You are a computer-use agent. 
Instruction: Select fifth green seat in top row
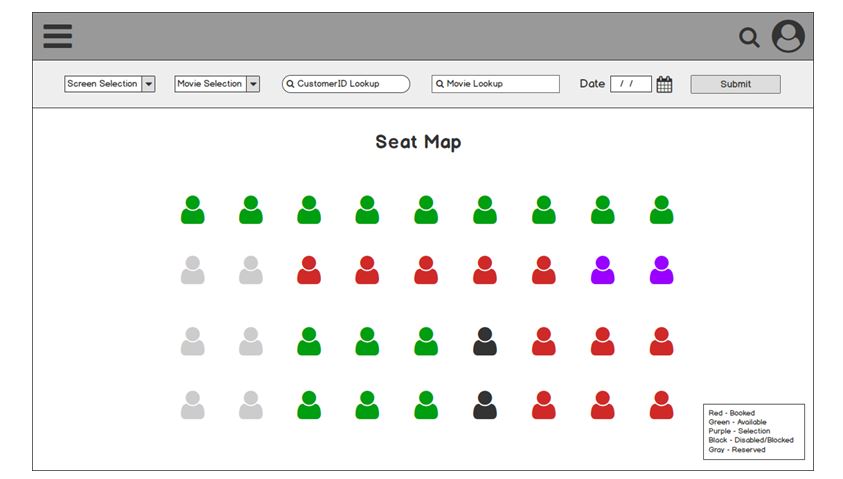coord(426,210)
